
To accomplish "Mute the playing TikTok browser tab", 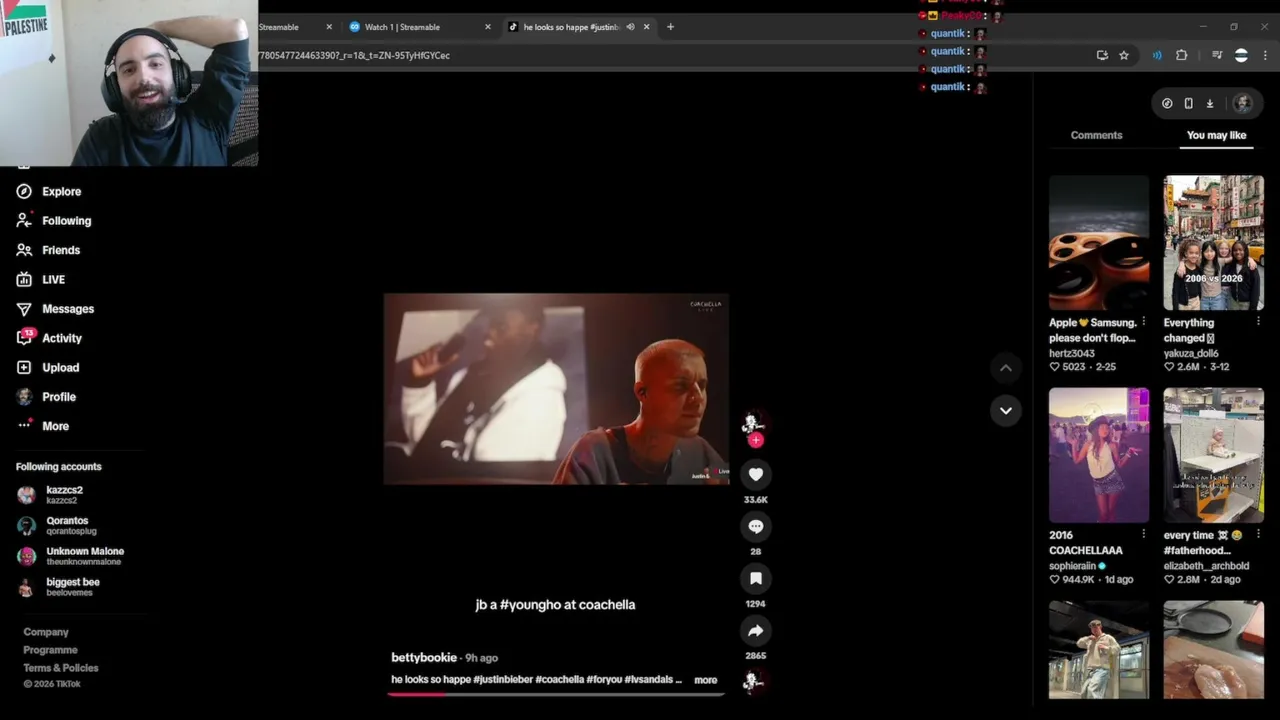I will [630, 27].
